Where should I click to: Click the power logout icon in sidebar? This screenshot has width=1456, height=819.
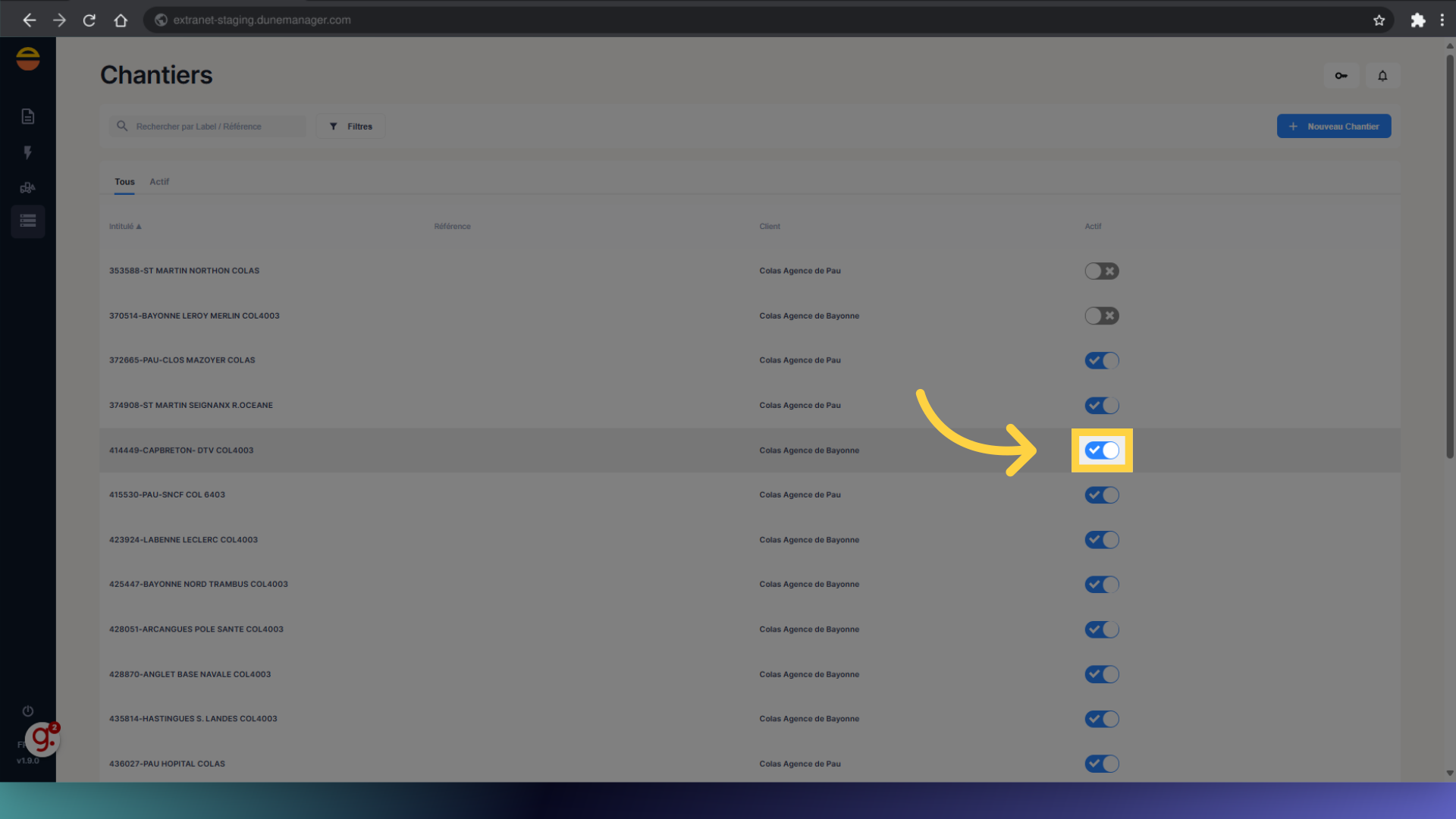click(x=28, y=711)
